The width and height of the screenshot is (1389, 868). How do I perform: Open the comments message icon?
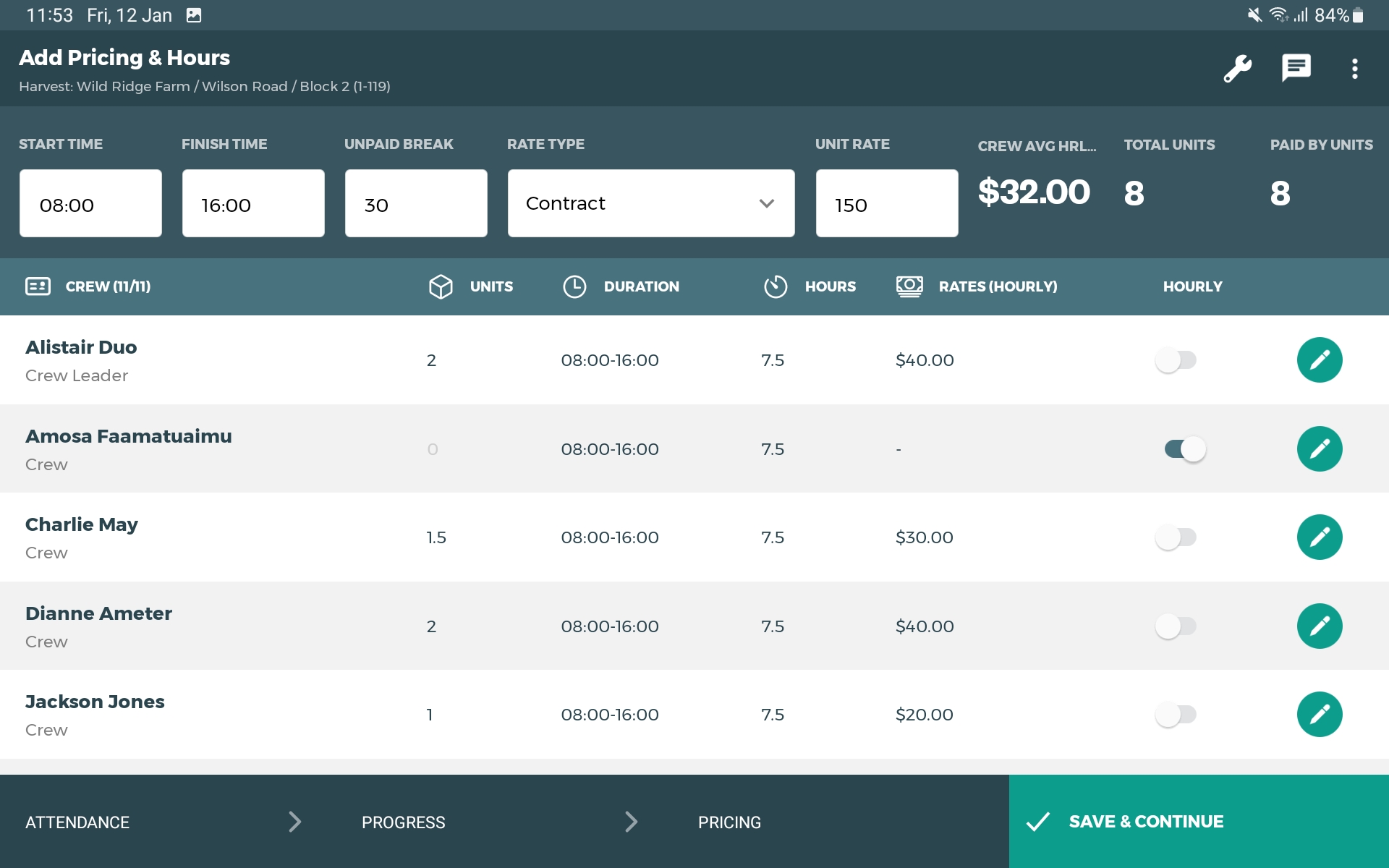[x=1296, y=69]
